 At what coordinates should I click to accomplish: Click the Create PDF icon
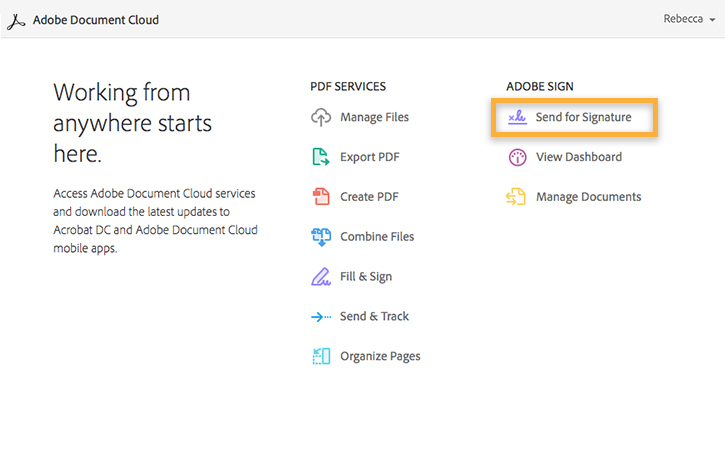pos(321,197)
